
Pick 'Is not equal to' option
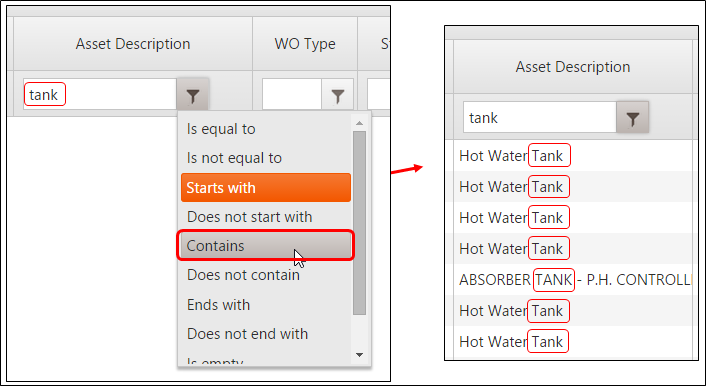266,158
